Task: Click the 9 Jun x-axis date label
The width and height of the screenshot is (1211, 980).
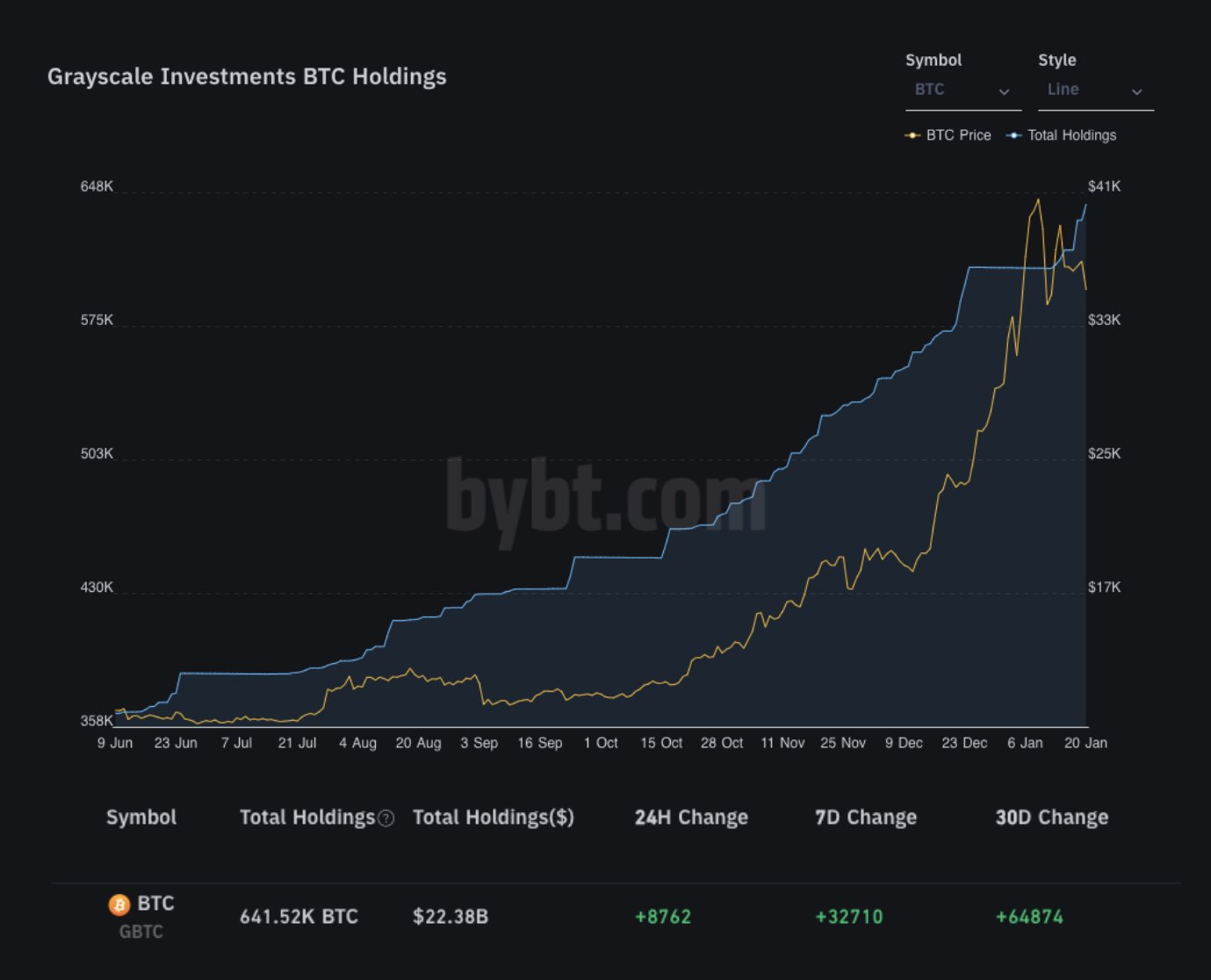Action: tap(115, 743)
